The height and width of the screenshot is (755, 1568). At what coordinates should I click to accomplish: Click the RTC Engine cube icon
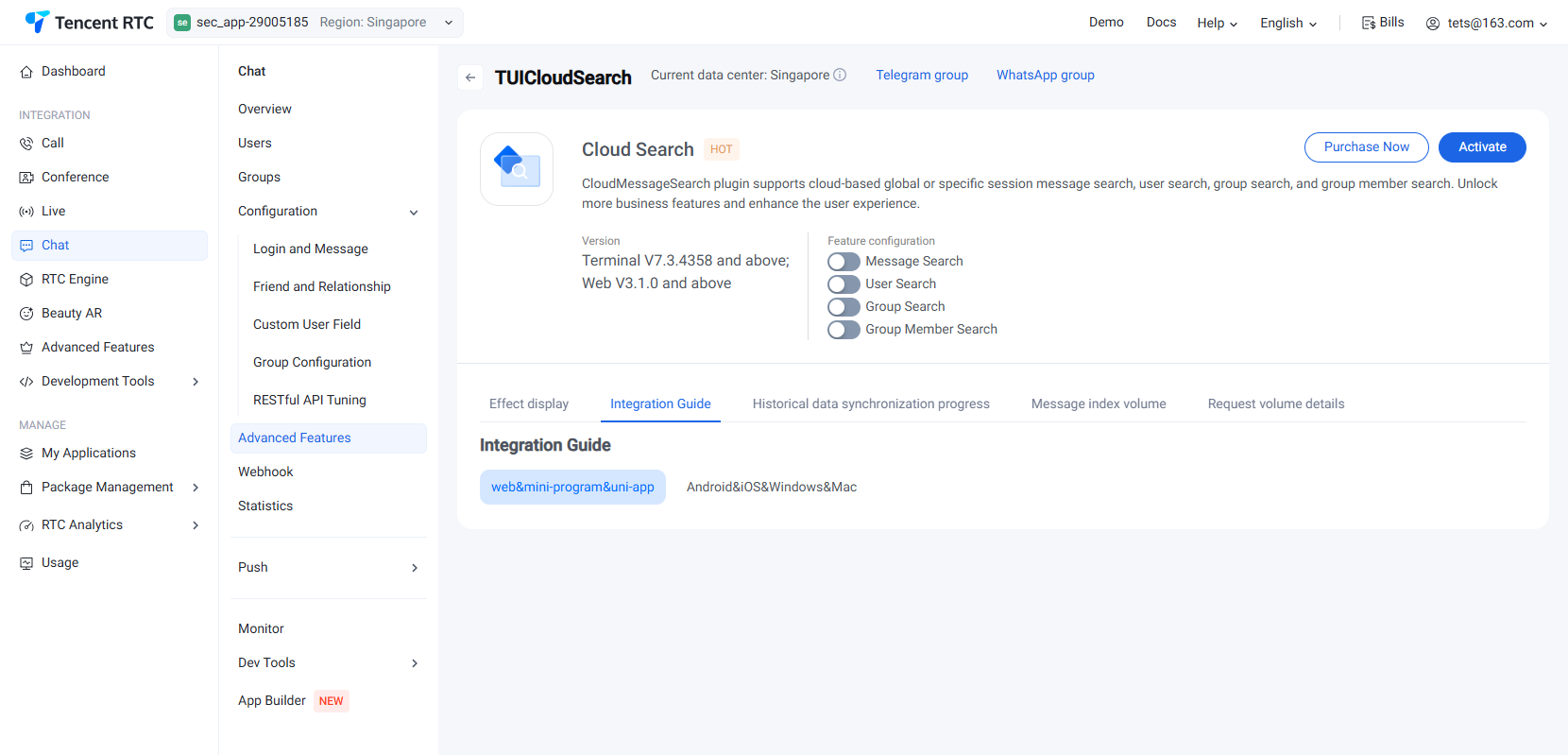click(26, 280)
